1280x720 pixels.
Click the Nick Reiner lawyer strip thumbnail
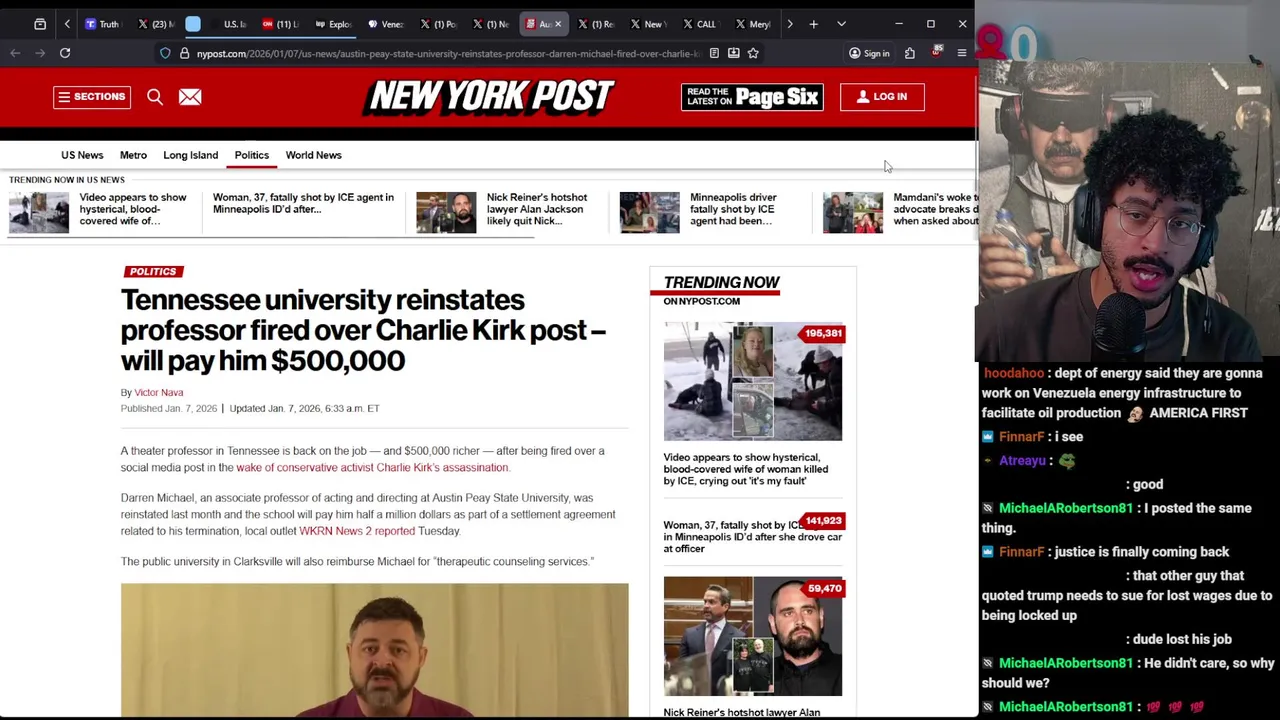pyautogui.click(x=446, y=213)
